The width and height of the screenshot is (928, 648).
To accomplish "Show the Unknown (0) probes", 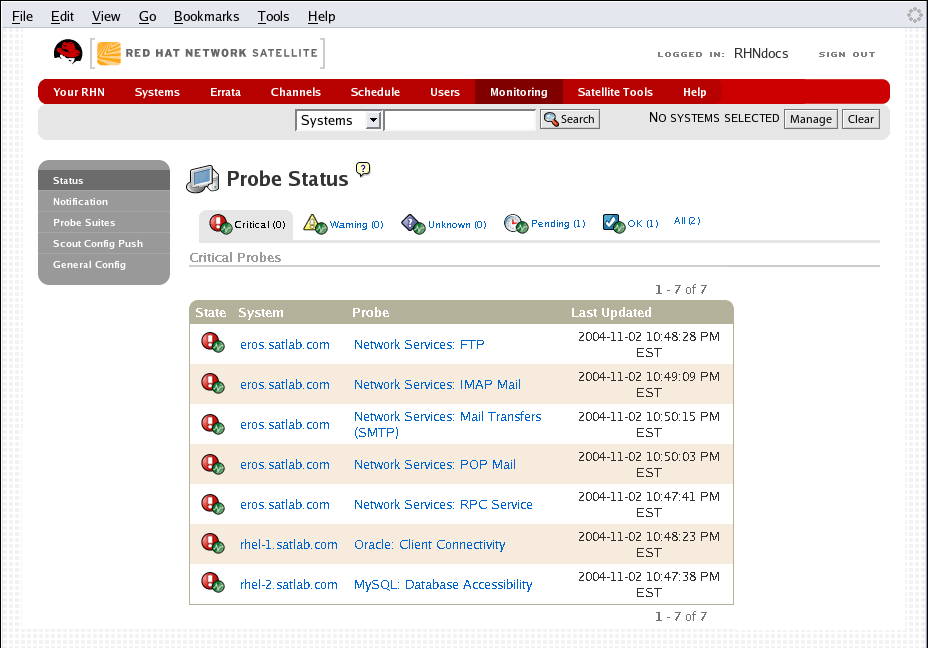I will (x=457, y=224).
